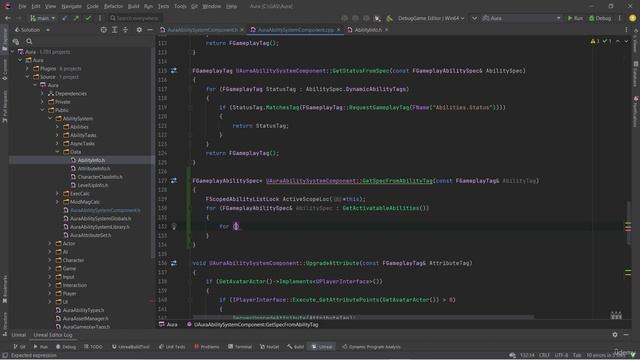Switch to Unreal Editor Log tab
The width and height of the screenshot is (640, 360).
tap(53, 335)
